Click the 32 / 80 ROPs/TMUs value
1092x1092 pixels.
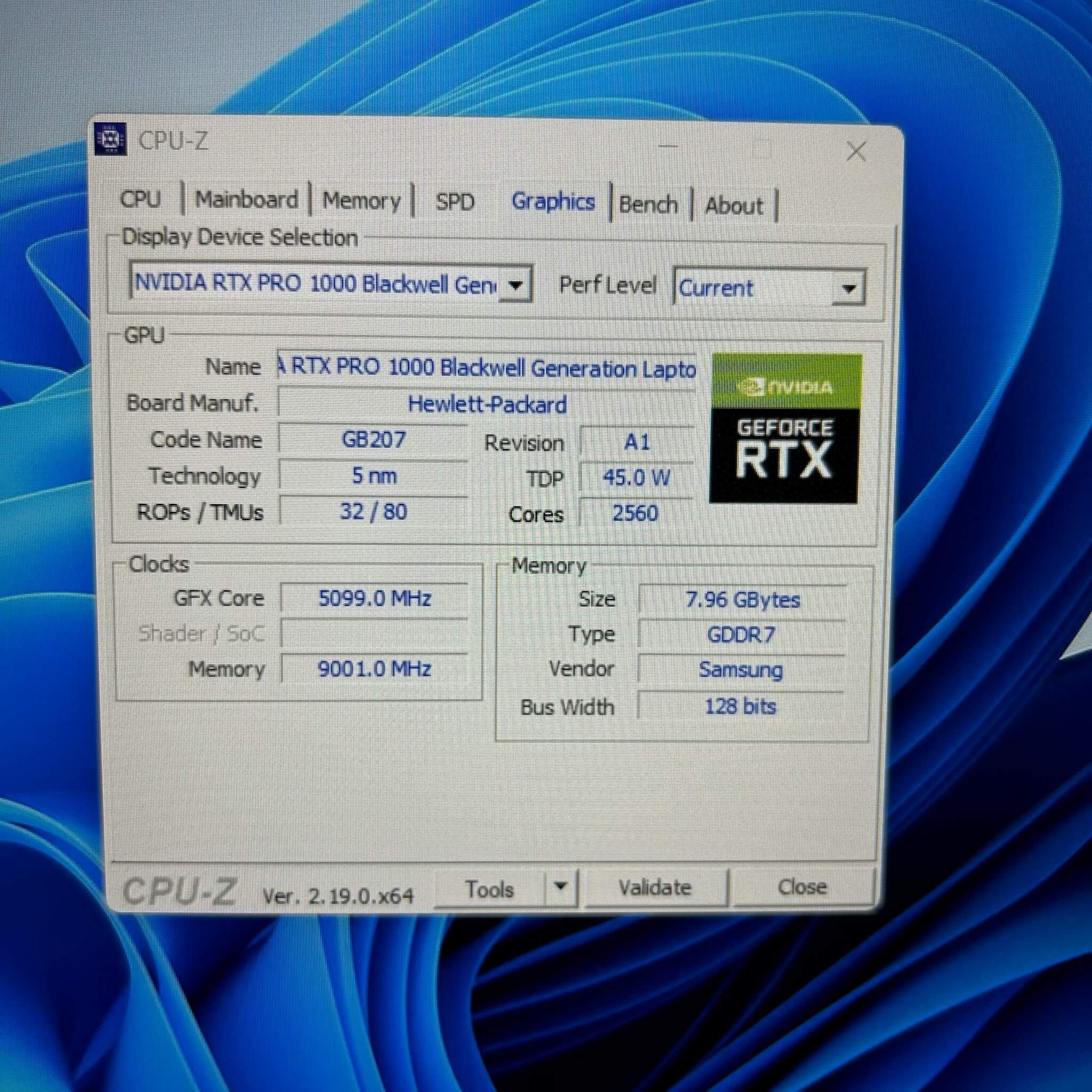pyautogui.click(x=374, y=511)
